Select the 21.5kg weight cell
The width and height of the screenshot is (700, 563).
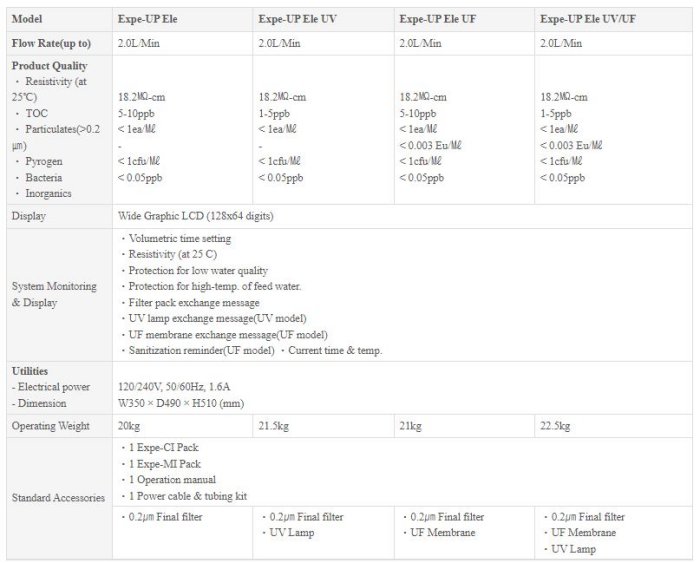point(274,426)
